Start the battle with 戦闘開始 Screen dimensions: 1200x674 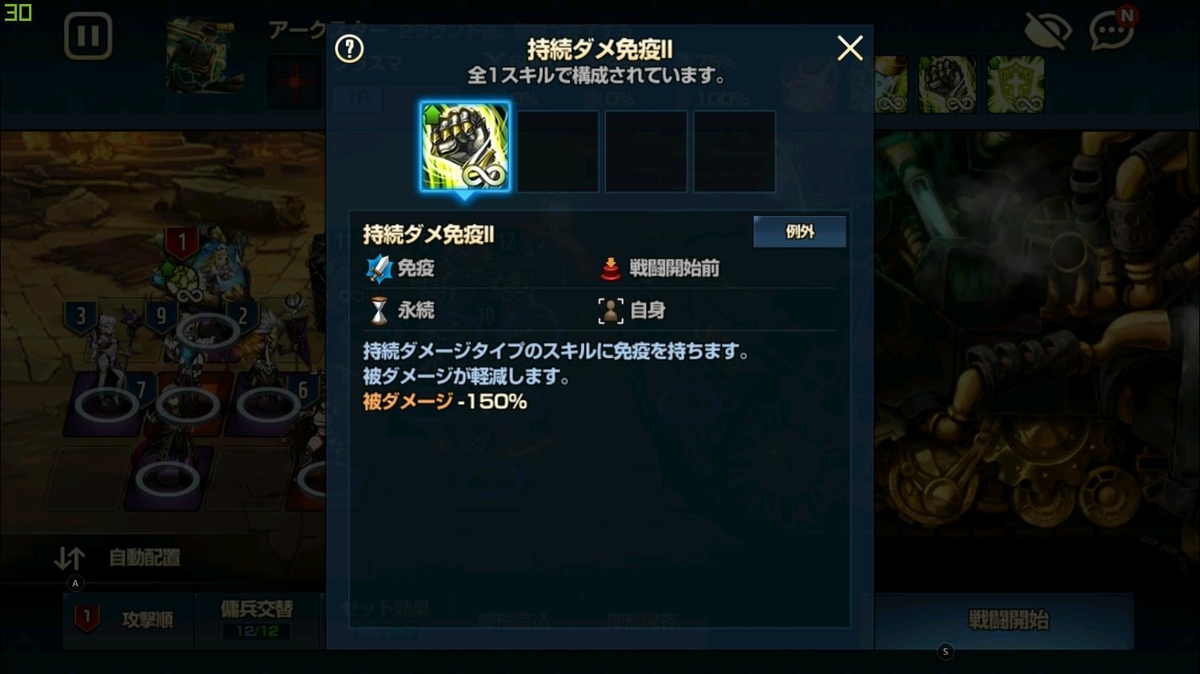tap(1007, 621)
